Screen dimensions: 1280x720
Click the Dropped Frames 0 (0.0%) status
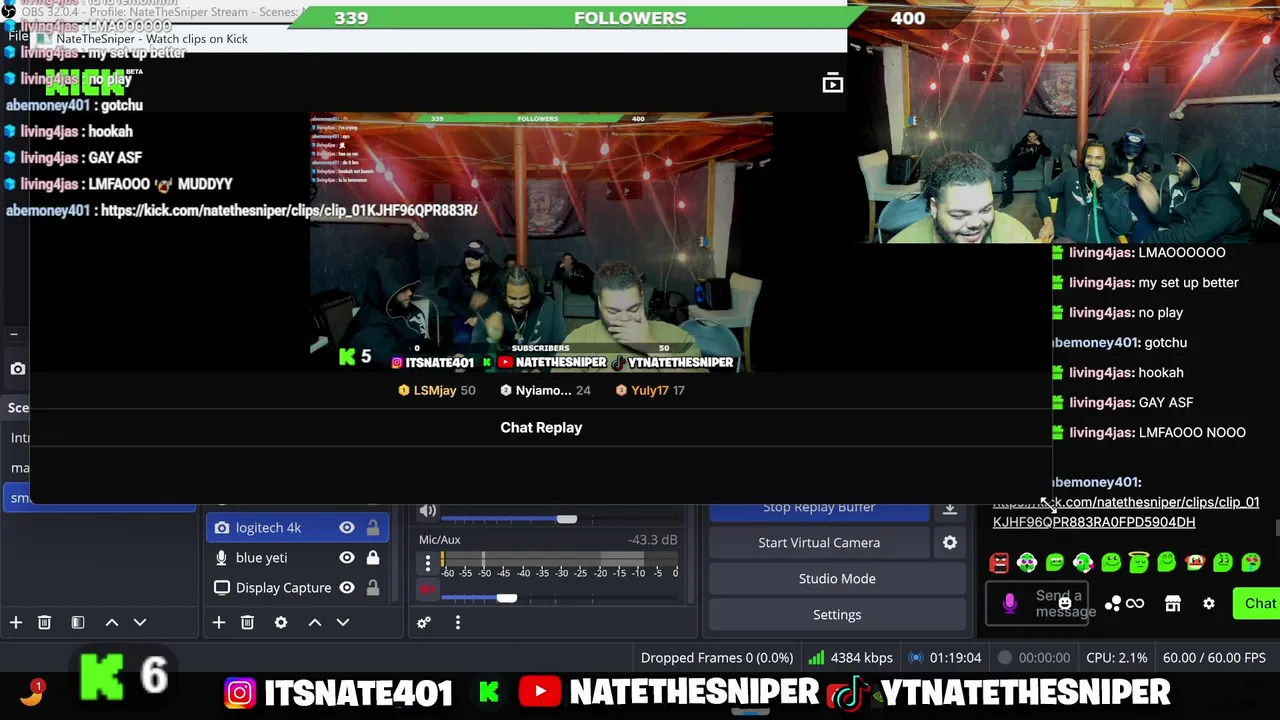[x=717, y=657]
